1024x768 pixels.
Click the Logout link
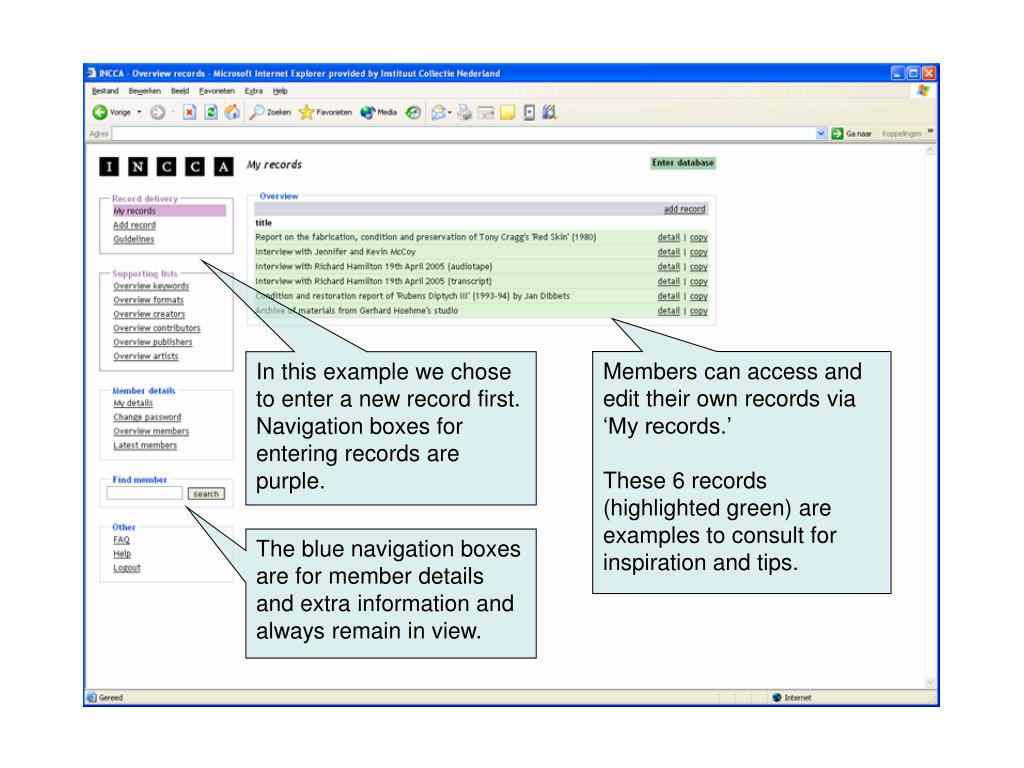127,568
